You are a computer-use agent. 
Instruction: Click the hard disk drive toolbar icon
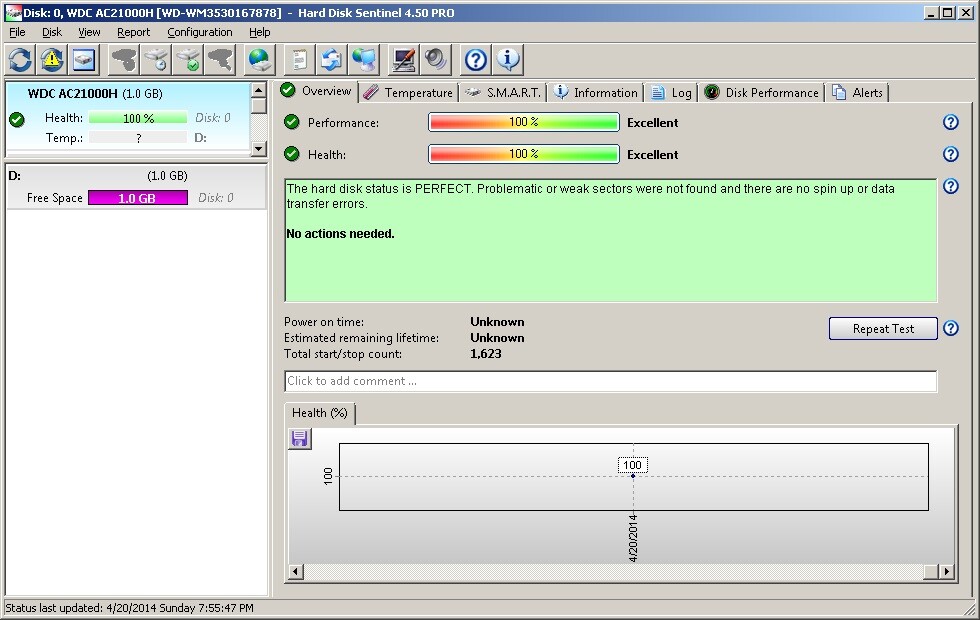point(84,60)
